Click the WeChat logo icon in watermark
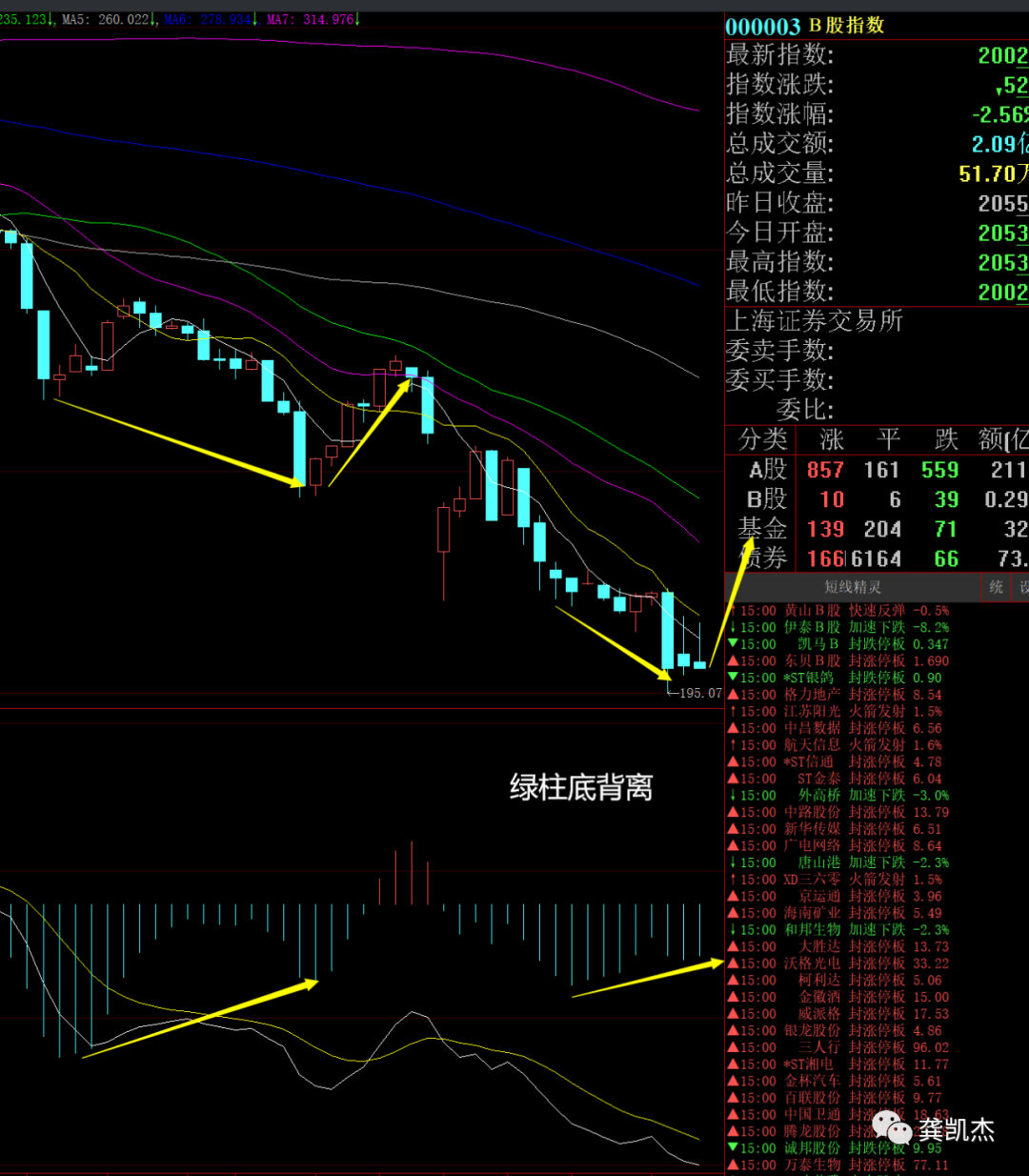The height and width of the screenshot is (1176, 1029). tap(893, 1128)
